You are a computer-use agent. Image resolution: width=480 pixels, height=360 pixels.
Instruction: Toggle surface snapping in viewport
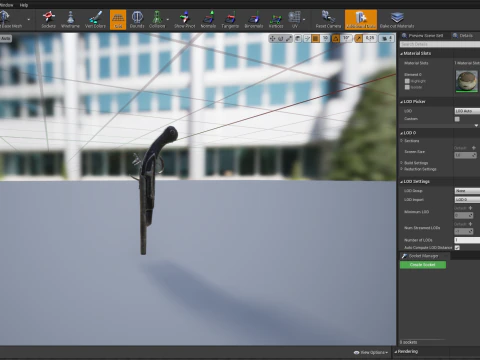click(x=307, y=38)
